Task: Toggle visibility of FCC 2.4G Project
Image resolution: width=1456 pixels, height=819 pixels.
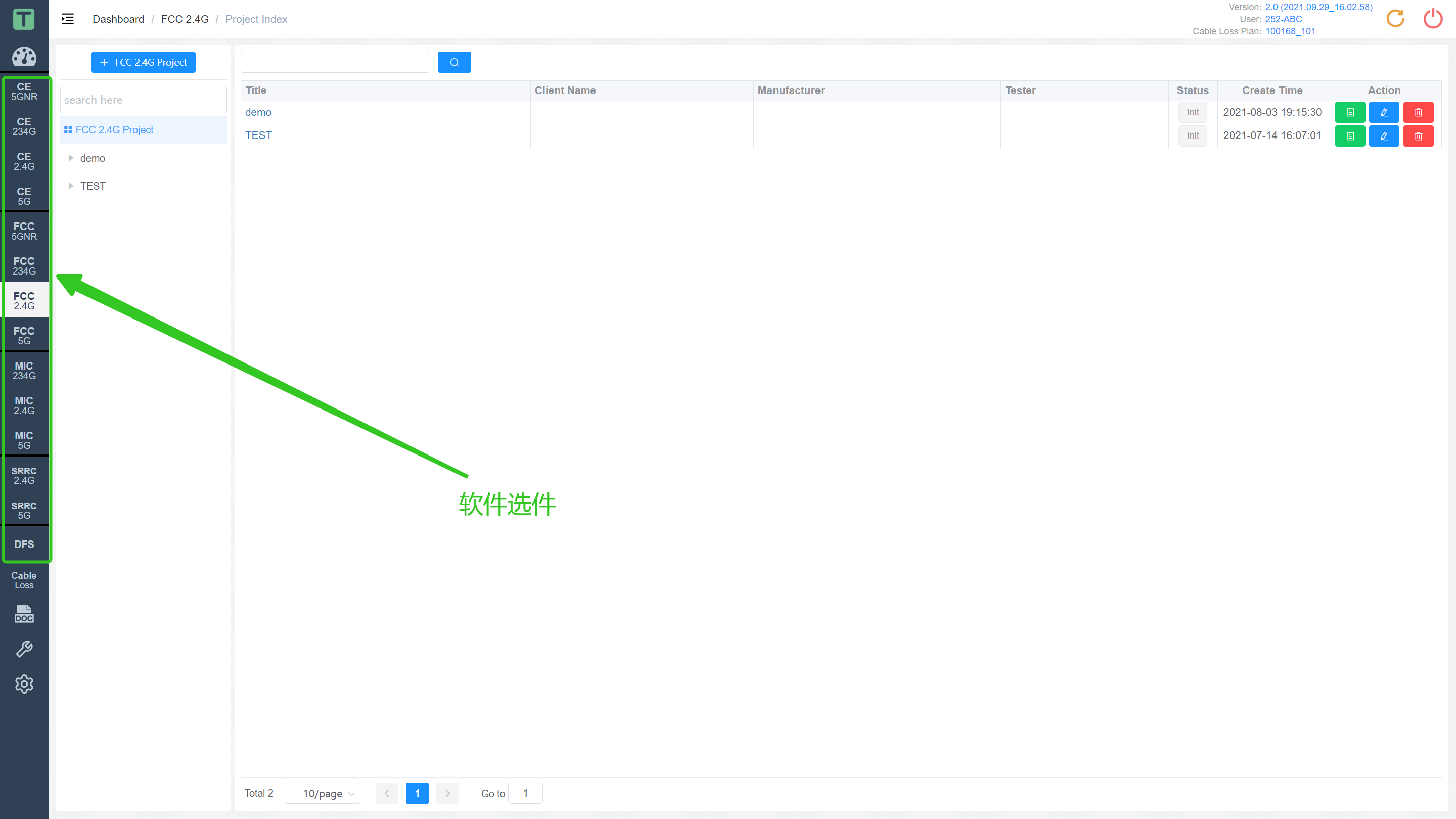Action: click(x=68, y=129)
